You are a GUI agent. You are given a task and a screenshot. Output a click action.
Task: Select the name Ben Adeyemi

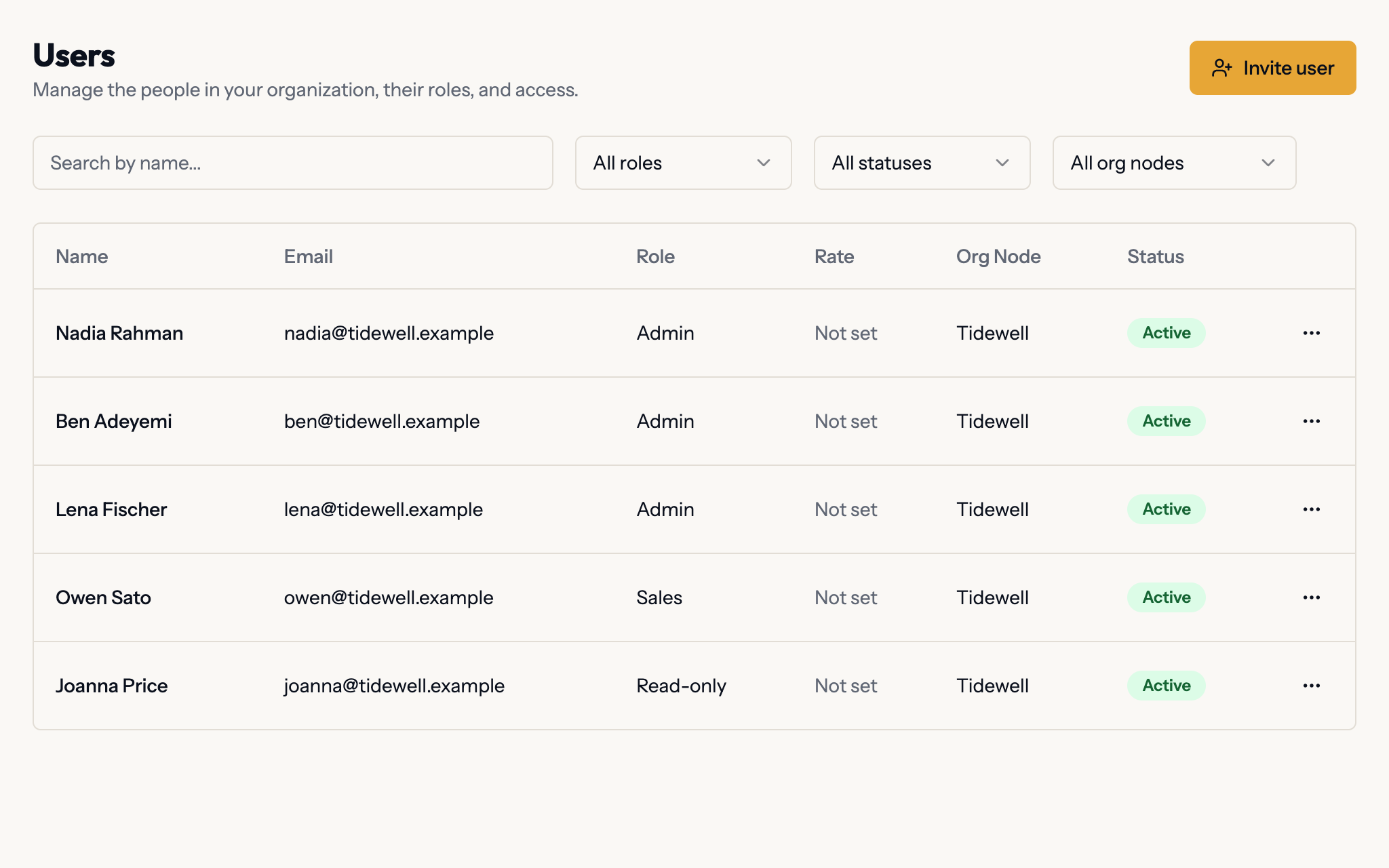114,421
